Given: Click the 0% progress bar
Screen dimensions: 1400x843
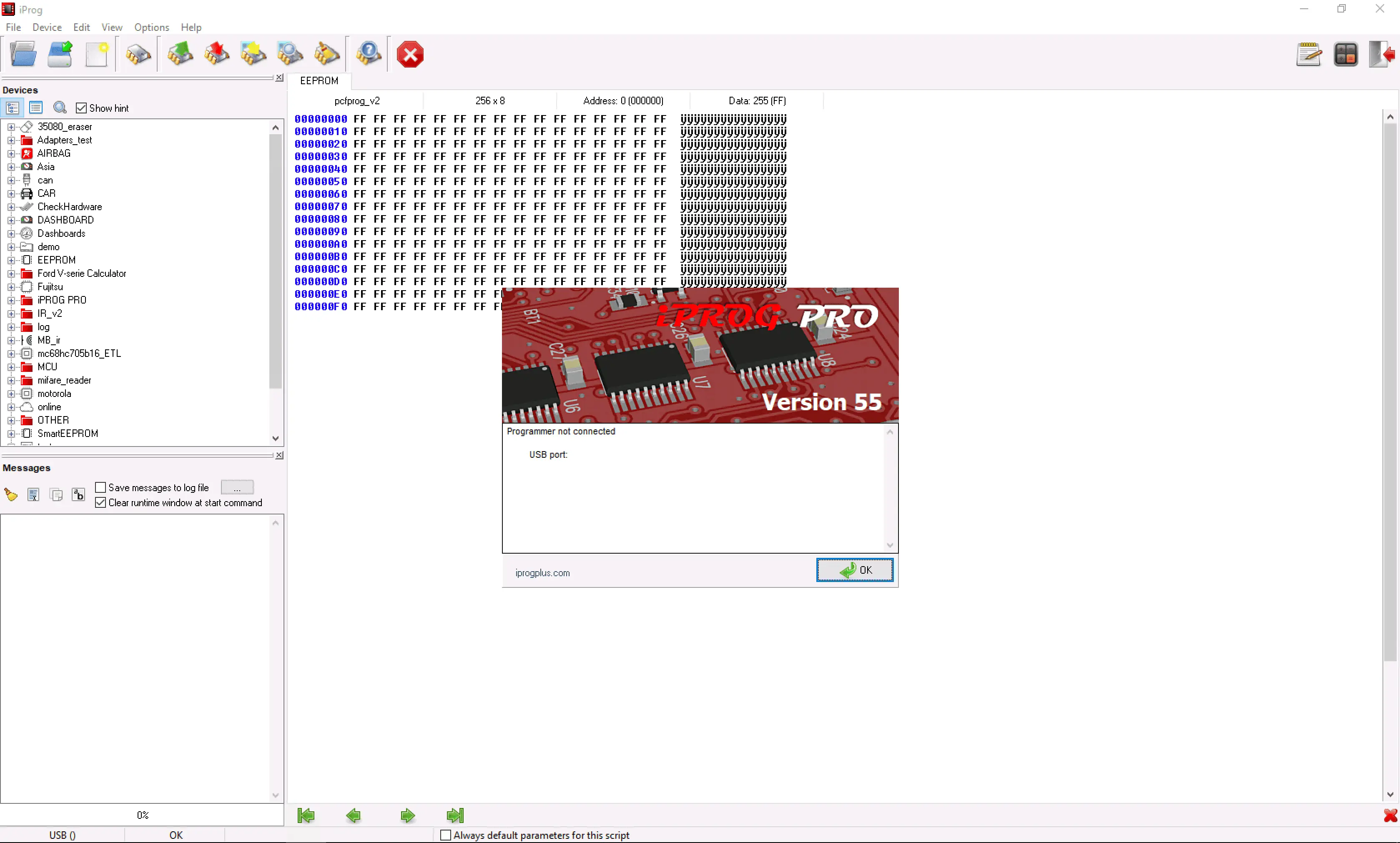Looking at the screenshot, I should (x=142, y=815).
